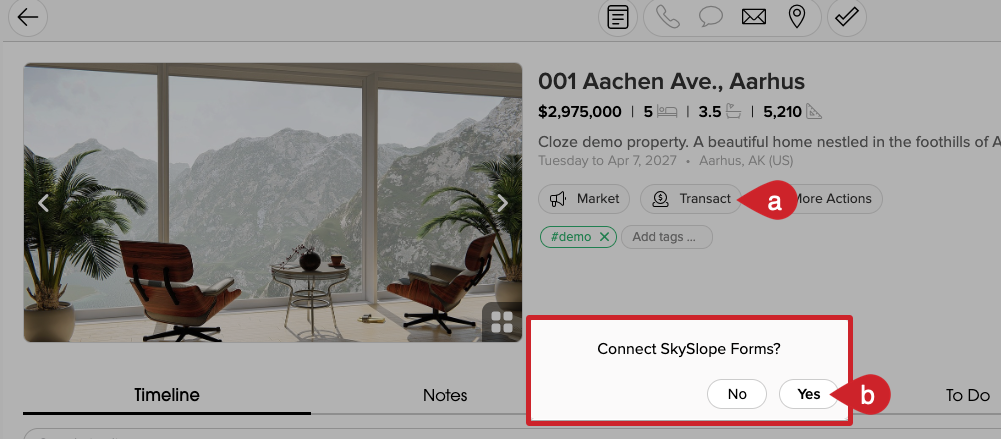Compose email with envelope icon
This screenshot has height=439, width=1001.
(754, 17)
